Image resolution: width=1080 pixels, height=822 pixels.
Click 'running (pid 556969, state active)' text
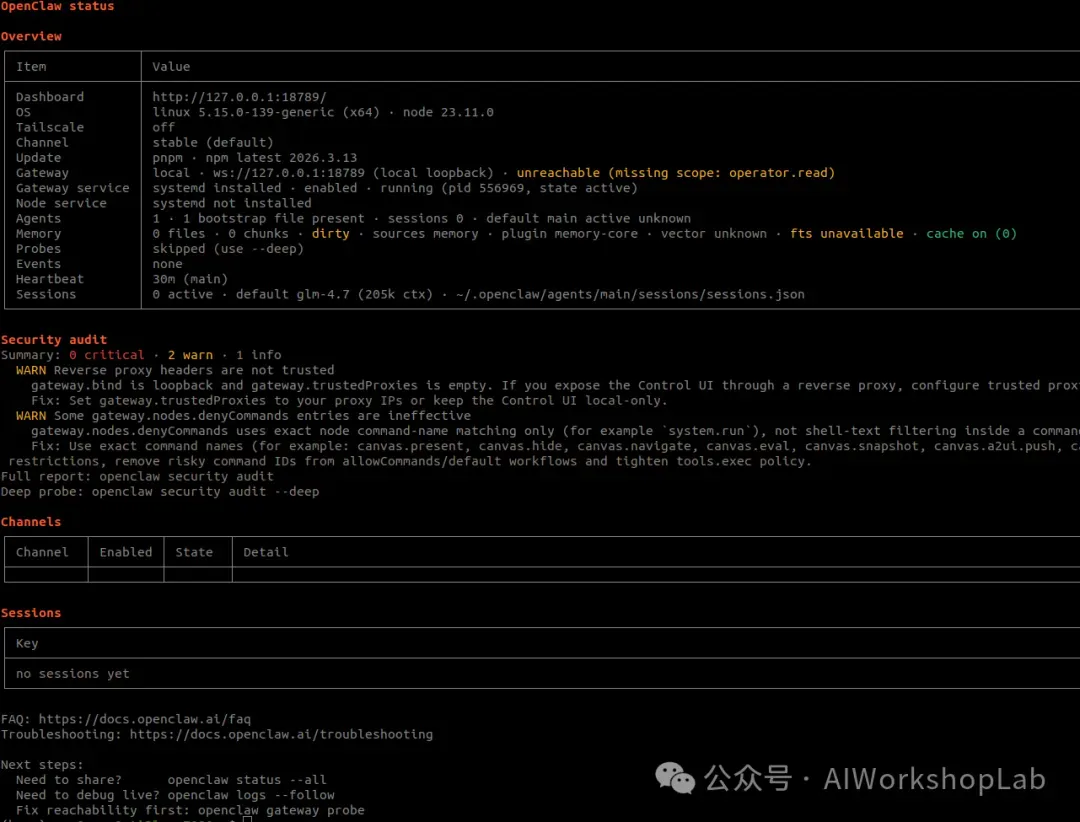[509, 188]
